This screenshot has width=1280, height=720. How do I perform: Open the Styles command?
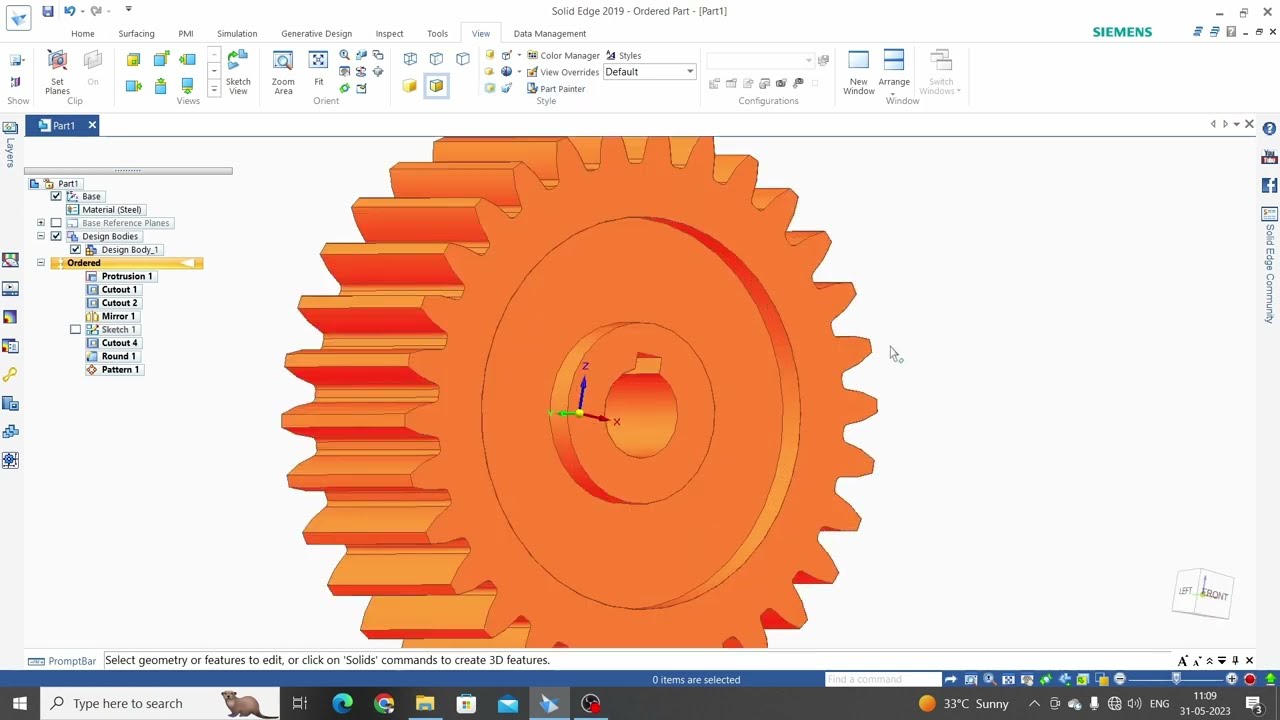pos(623,55)
